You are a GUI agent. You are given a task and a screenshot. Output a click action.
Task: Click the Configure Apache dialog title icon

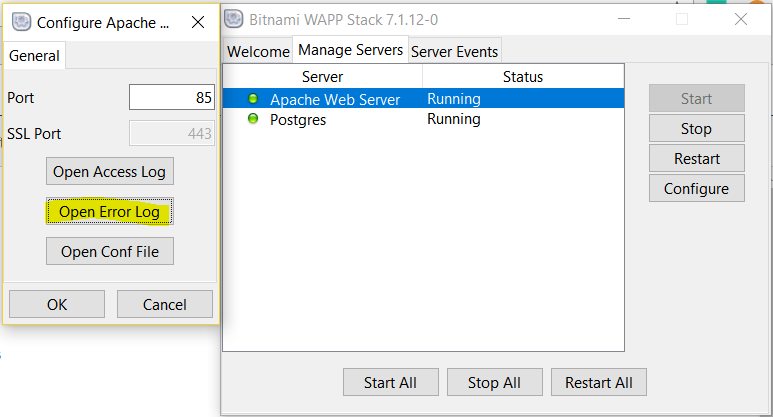pyautogui.click(x=20, y=21)
